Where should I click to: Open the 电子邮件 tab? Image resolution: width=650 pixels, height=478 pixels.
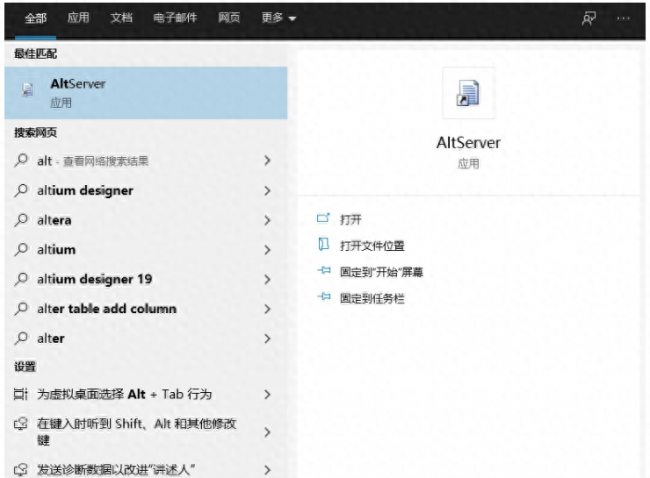point(175,17)
